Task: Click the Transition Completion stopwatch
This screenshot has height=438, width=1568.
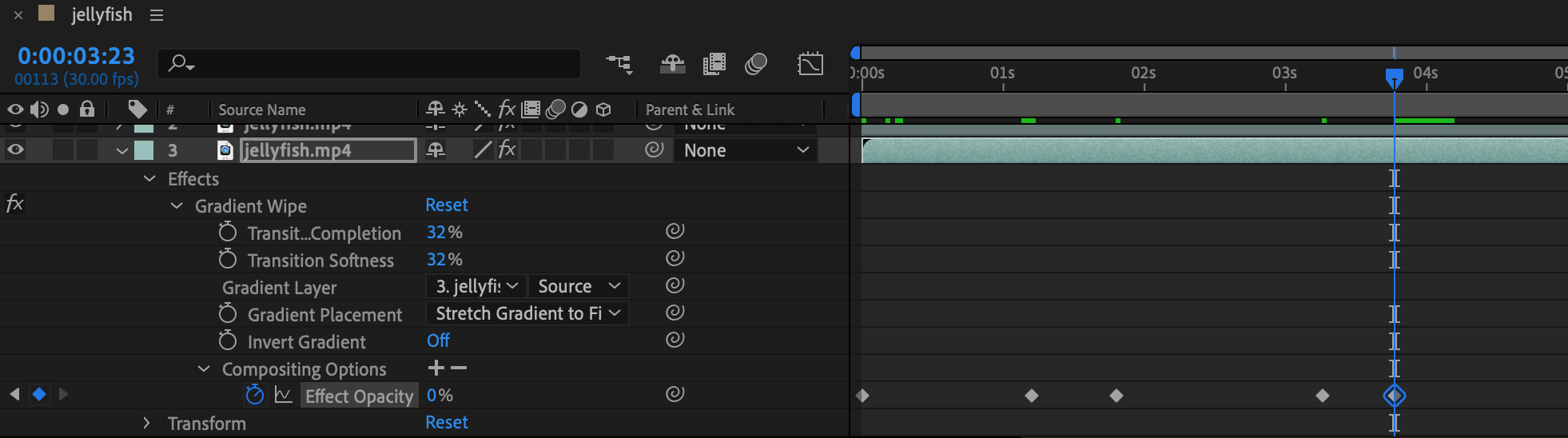Action: click(228, 233)
